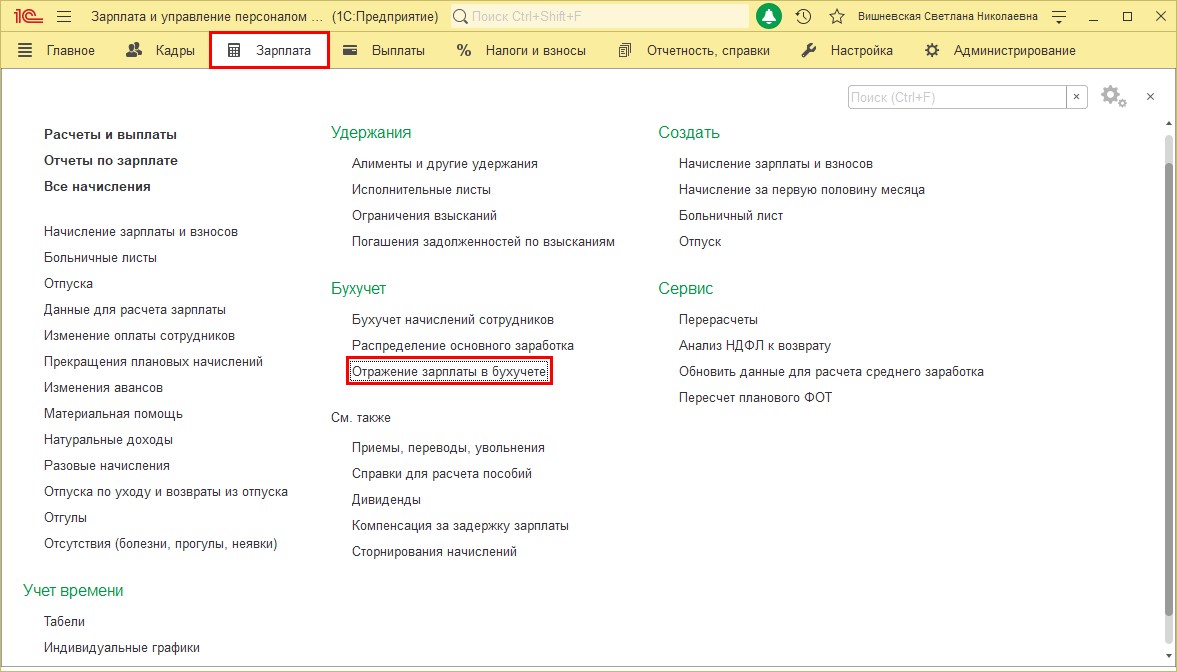Open Натуральные доходы
The image size is (1177, 672).
pos(108,440)
